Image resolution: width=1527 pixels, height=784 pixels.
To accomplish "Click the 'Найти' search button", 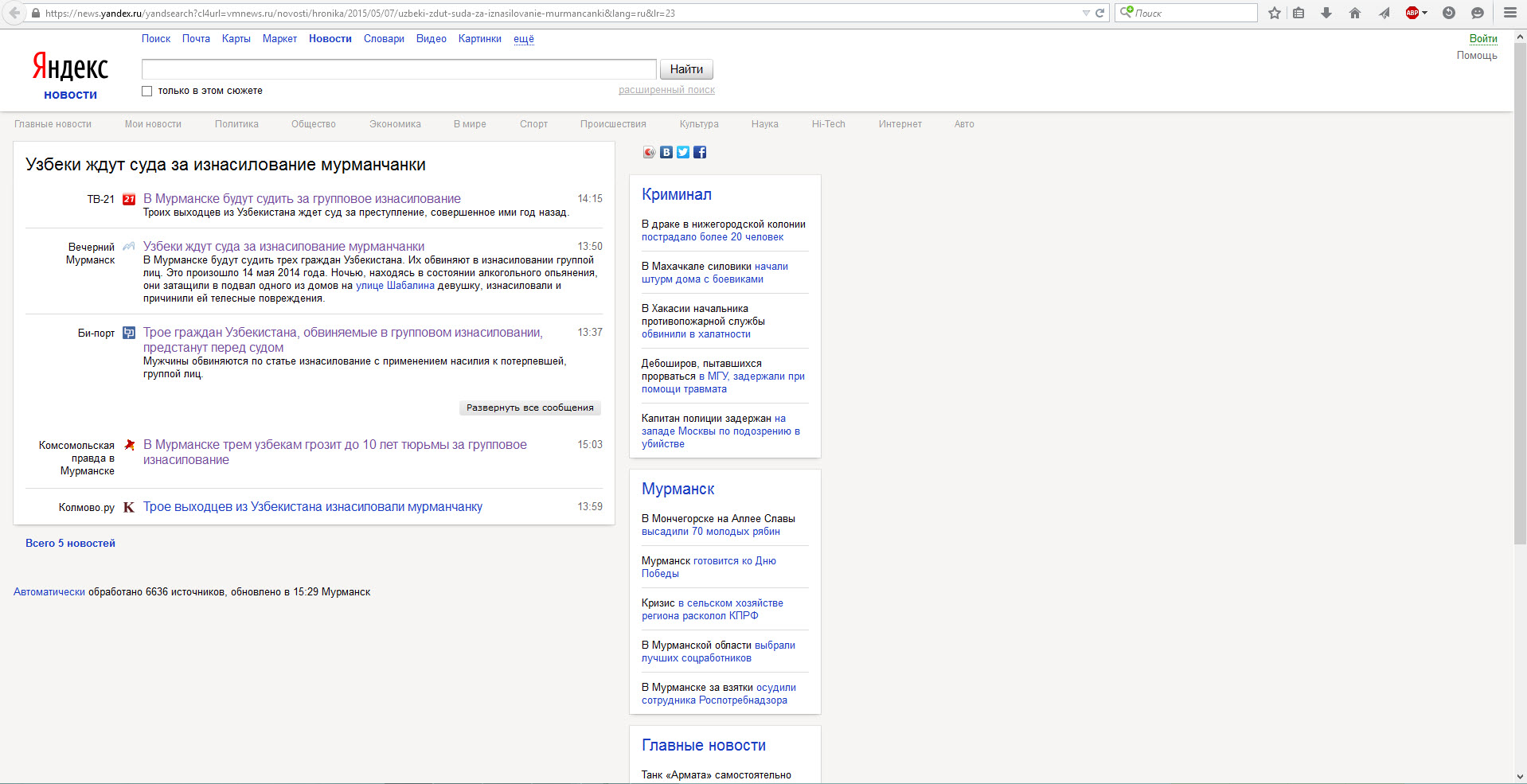I will pyautogui.click(x=686, y=69).
